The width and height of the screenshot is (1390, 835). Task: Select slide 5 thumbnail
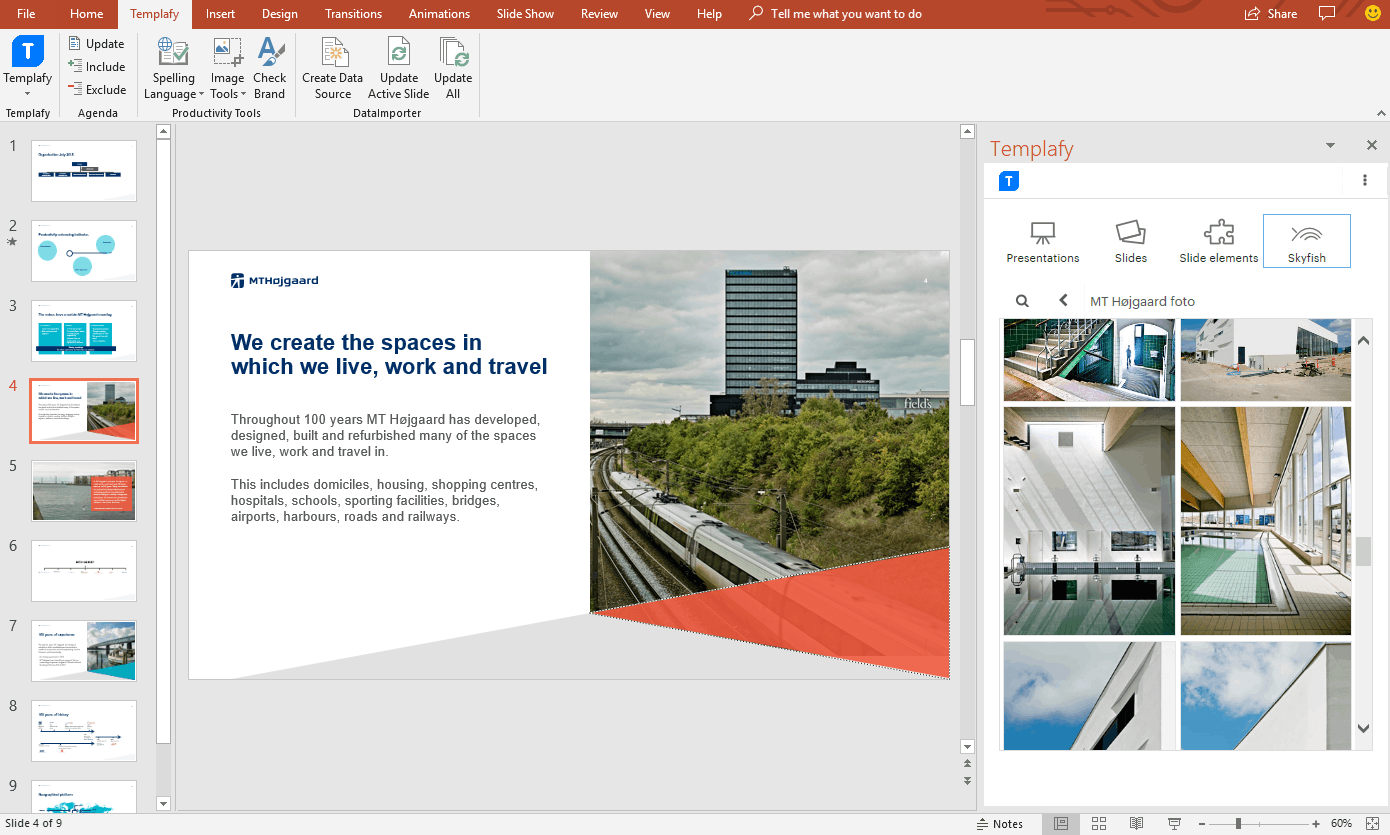pos(84,491)
